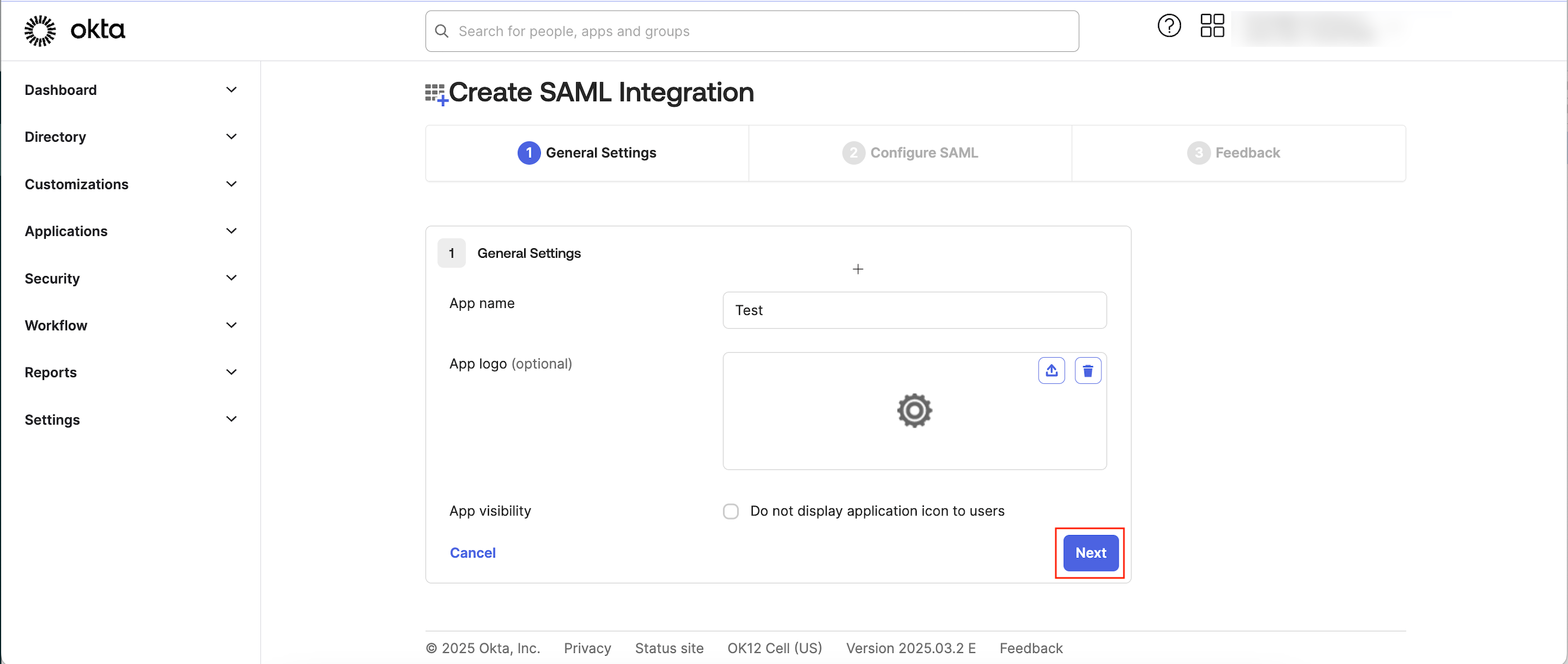Click the upload logo icon
This screenshot has width=1568, height=664.
tap(1051, 371)
